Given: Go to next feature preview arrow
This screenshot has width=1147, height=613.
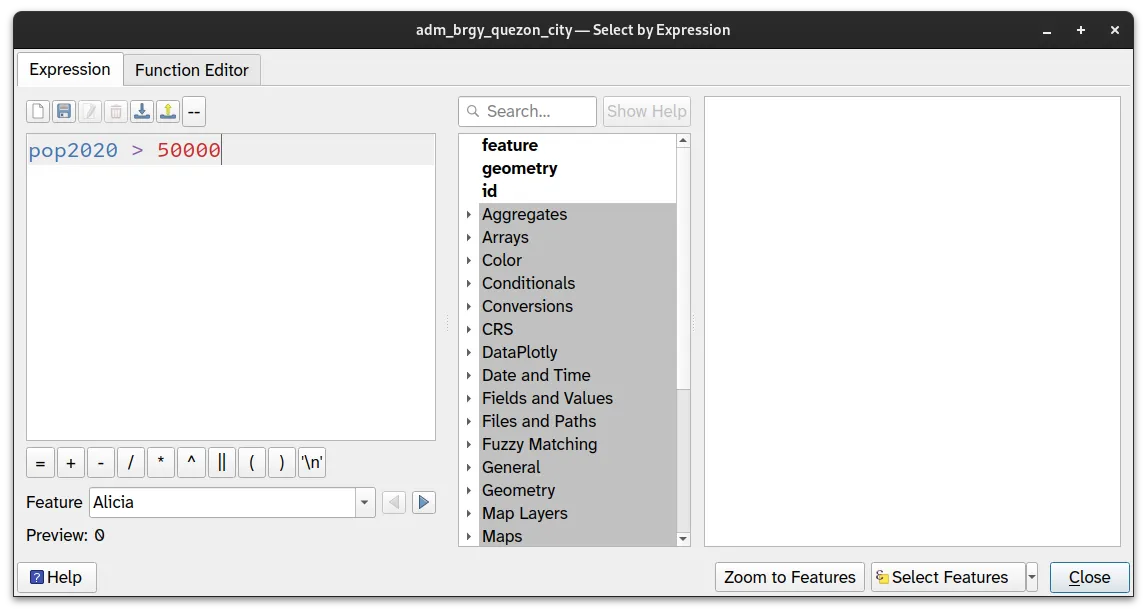Looking at the screenshot, I should tap(424, 502).
